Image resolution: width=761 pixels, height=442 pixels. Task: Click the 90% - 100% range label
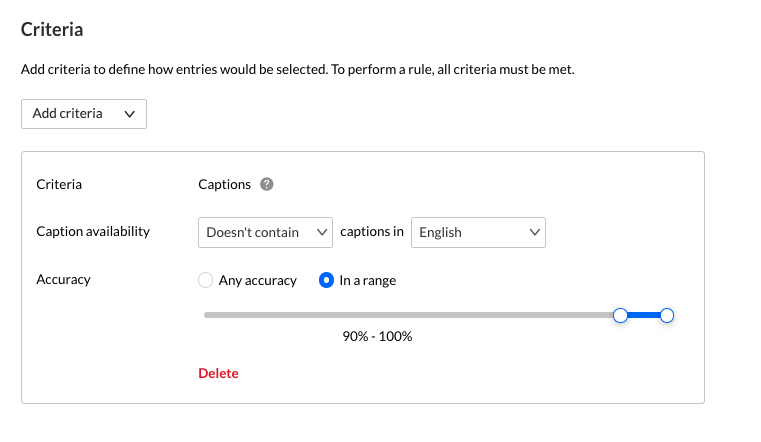pyautogui.click(x=377, y=336)
